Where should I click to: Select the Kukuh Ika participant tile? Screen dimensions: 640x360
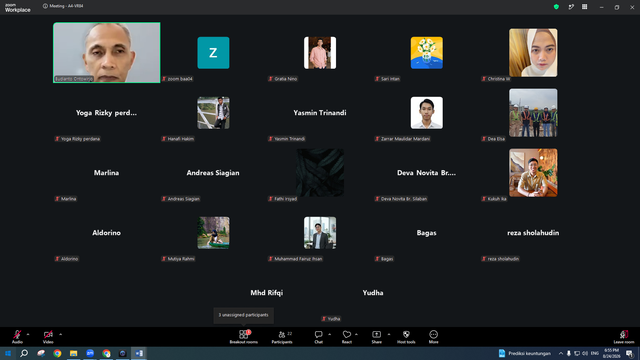coord(533,173)
